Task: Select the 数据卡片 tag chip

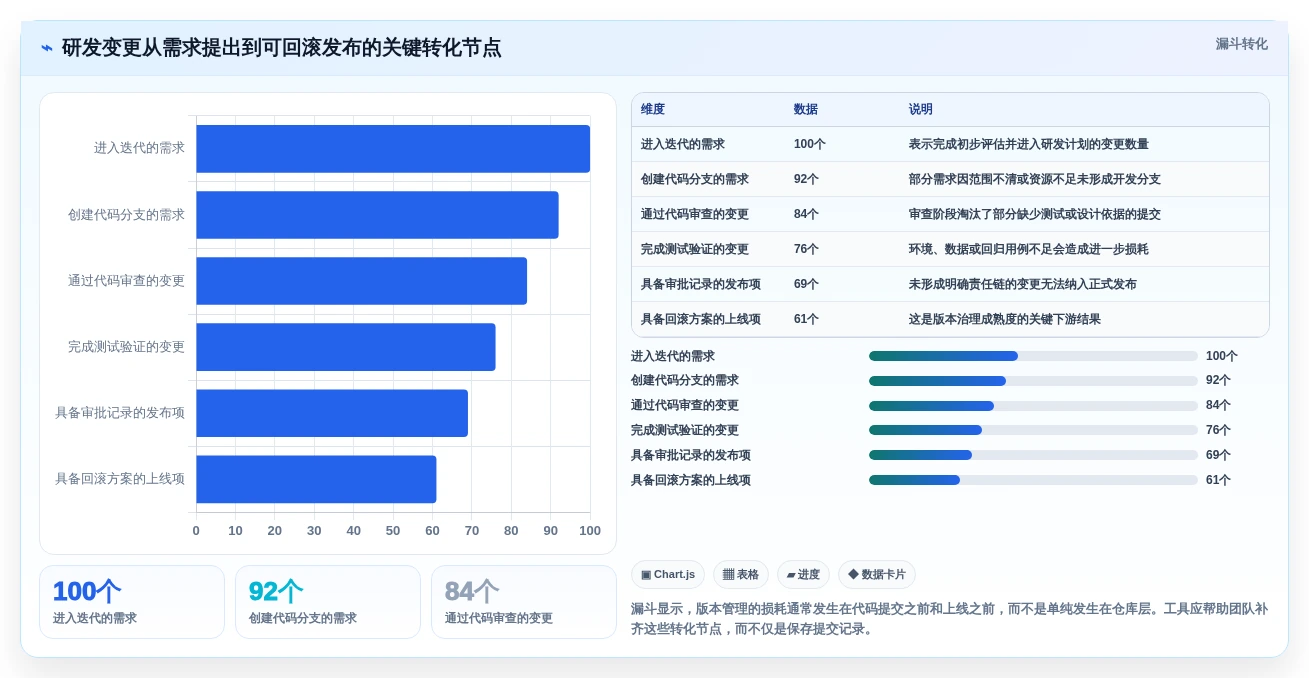Action: [x=877, y=575]
